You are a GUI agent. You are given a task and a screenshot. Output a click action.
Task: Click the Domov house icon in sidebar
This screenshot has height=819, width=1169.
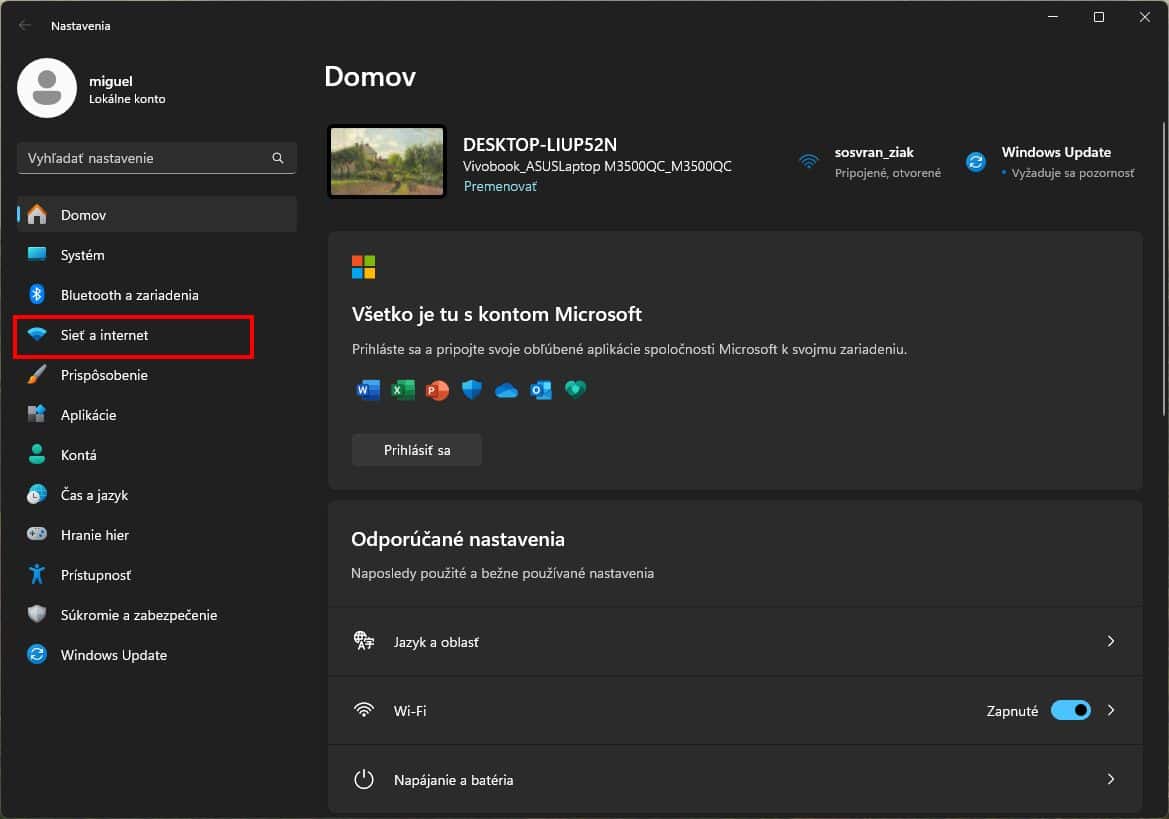point(37,215)
